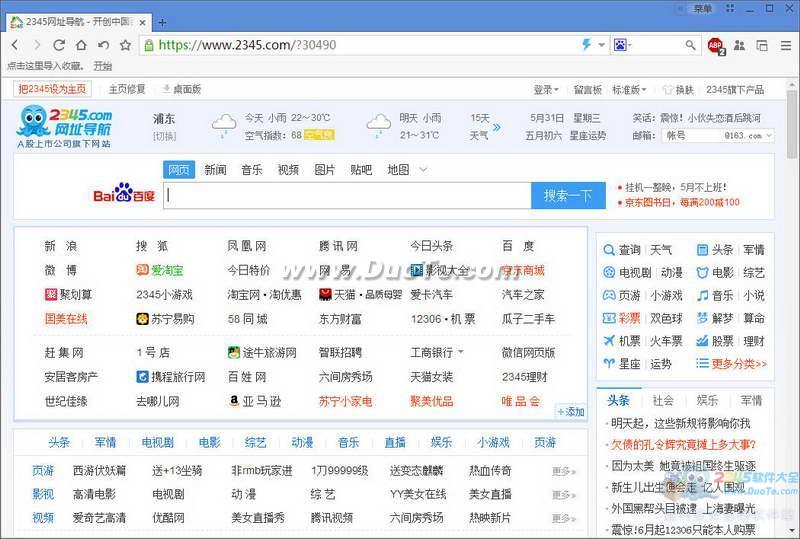Click the 查询 magnifier icon in sidebar
This screenshot has height=539, width=800.
pyautogui.click(x=609, y=250)
